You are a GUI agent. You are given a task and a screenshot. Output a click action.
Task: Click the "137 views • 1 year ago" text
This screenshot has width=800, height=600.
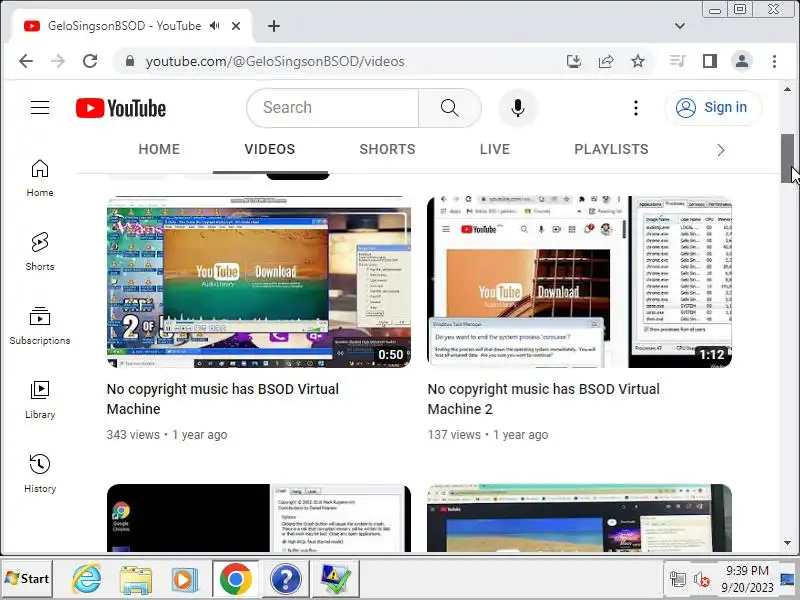pyautogui.click(x=488, y=435)
